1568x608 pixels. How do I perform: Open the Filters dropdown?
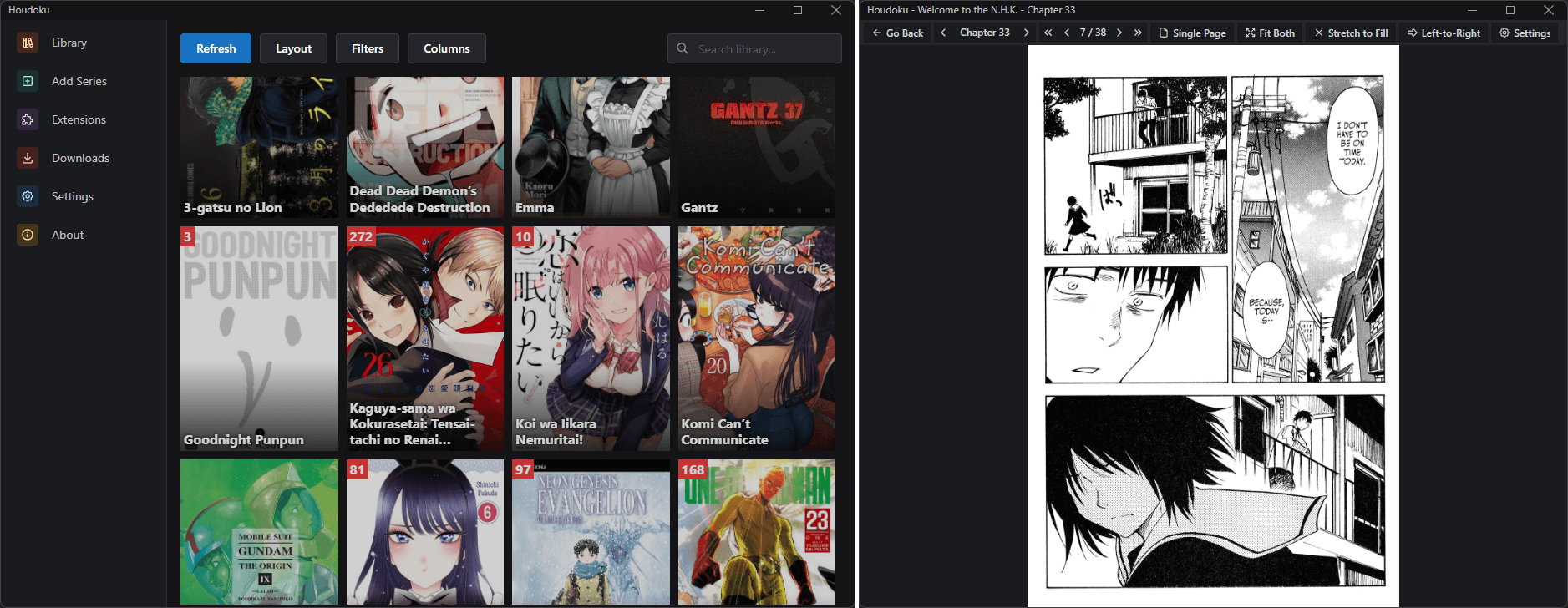tap(368, 48)
